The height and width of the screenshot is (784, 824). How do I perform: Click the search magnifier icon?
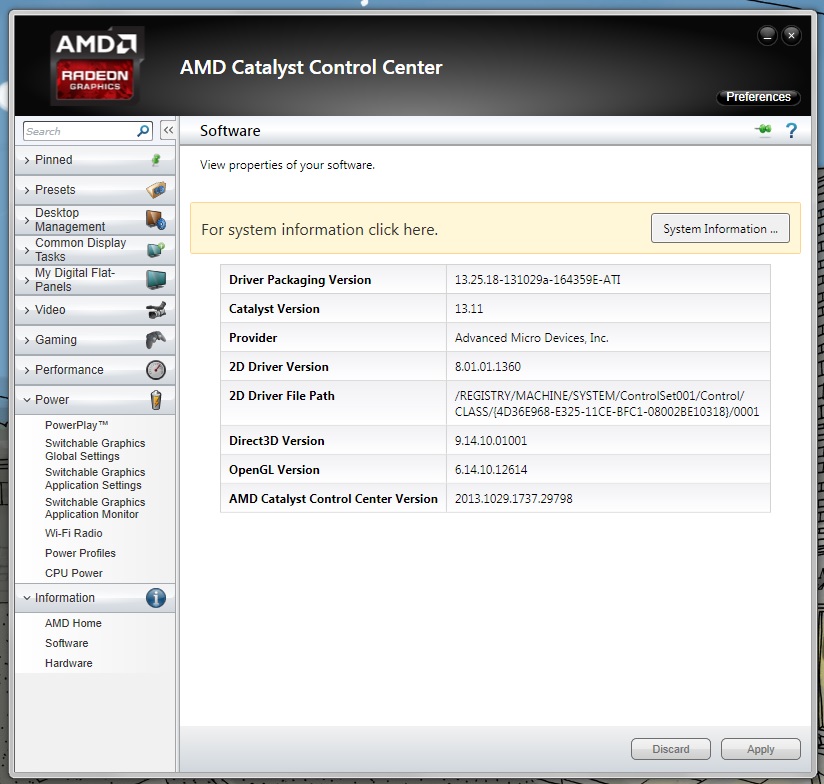click(x=143, y=131)
